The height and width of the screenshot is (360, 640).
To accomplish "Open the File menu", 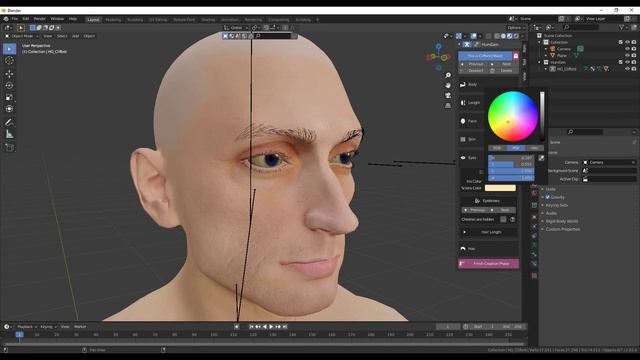I will click(x=15, y=19).
